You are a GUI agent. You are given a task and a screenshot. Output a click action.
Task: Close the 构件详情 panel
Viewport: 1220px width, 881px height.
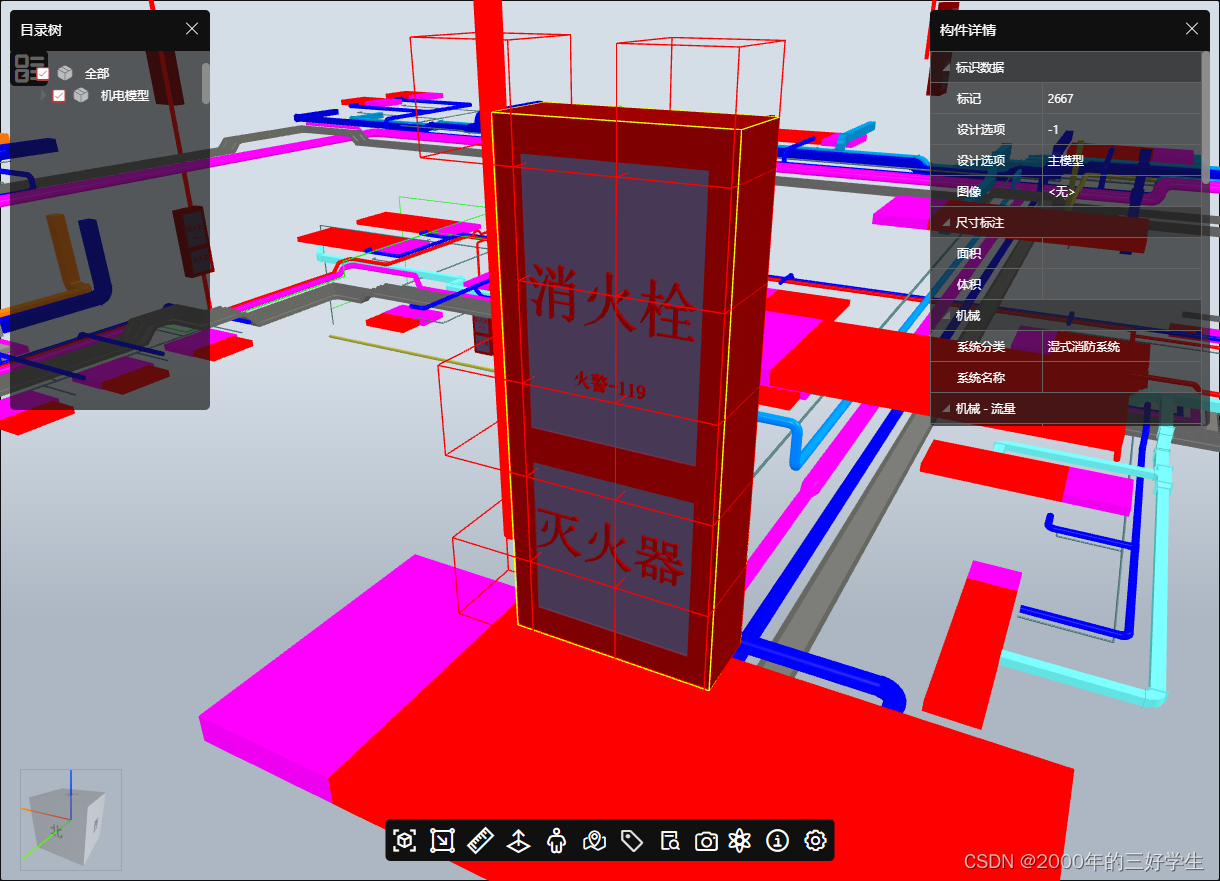[1191, 29]
